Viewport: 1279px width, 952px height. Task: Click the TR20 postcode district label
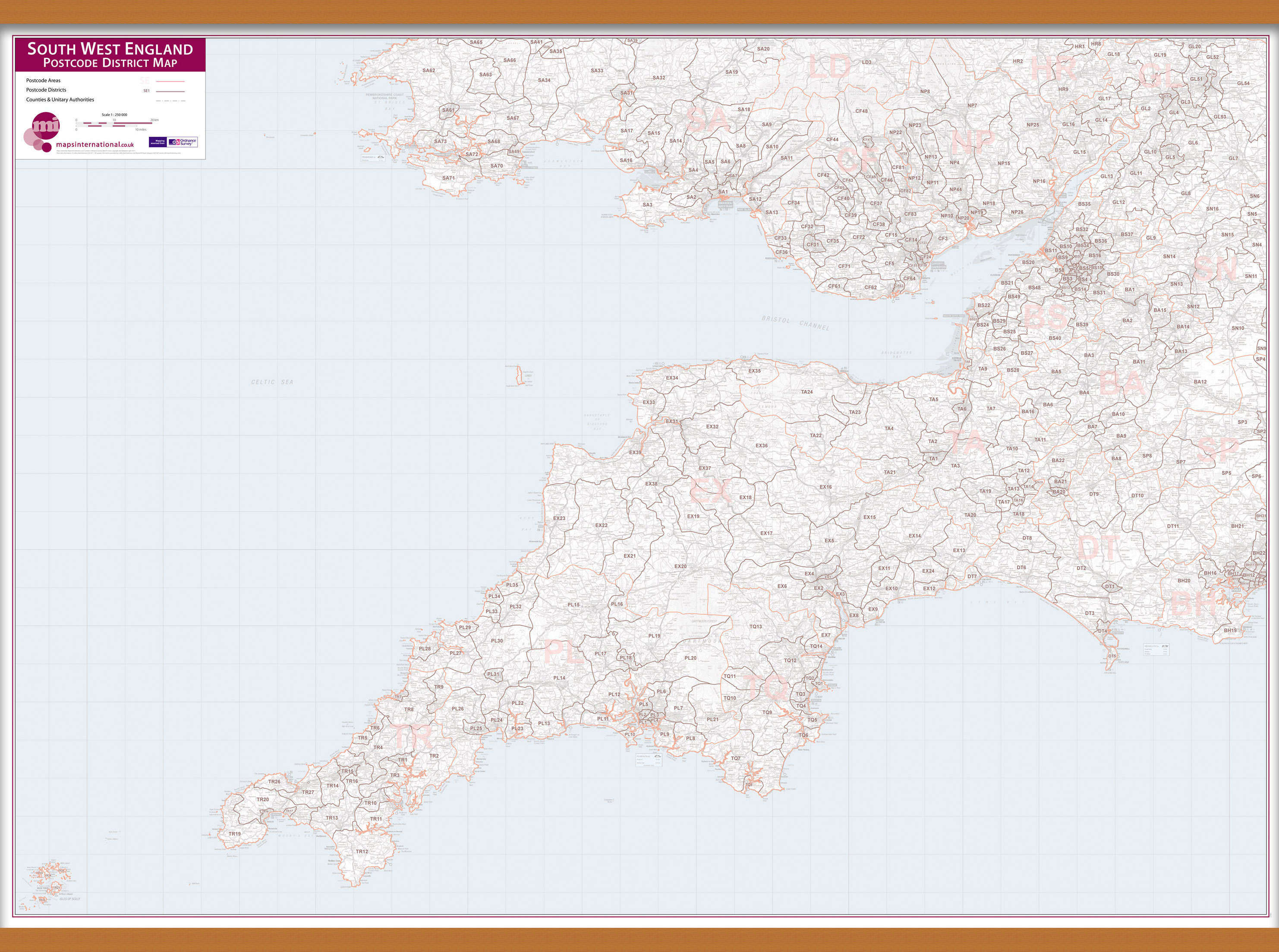(x=263, y=800)
